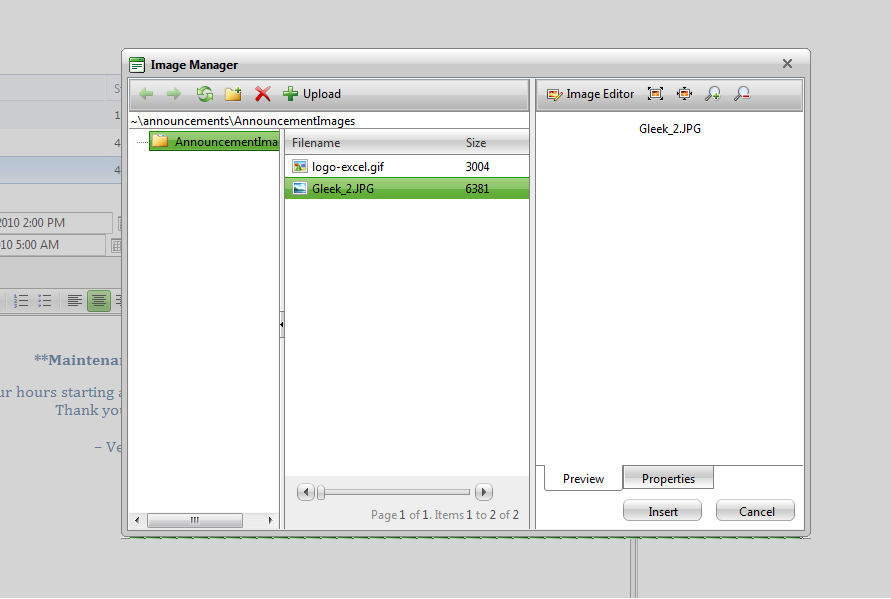Viewport: 891px width, 599px height.
Task: Click the Image Manager title icon
Action: click(137, 65)
